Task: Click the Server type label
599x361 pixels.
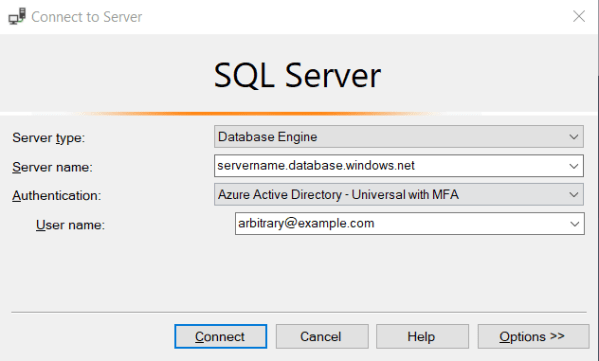Action: click(x=49, y=138)
